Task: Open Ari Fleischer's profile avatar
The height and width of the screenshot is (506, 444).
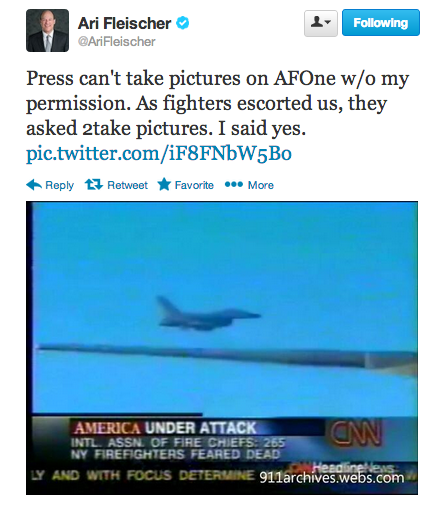Action: click(48, 31)
